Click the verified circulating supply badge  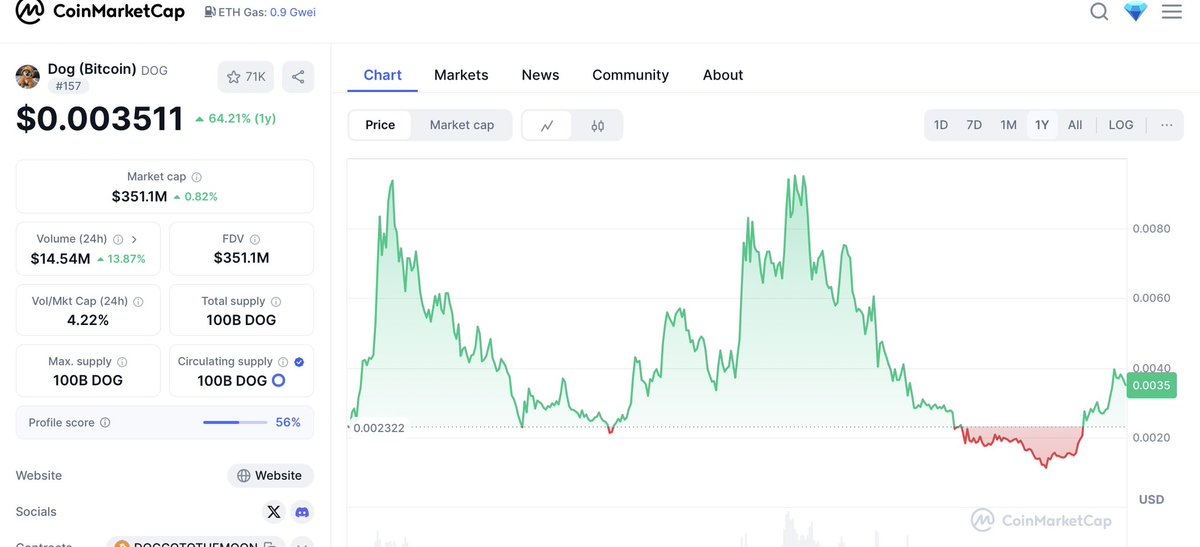pos(300,362)
